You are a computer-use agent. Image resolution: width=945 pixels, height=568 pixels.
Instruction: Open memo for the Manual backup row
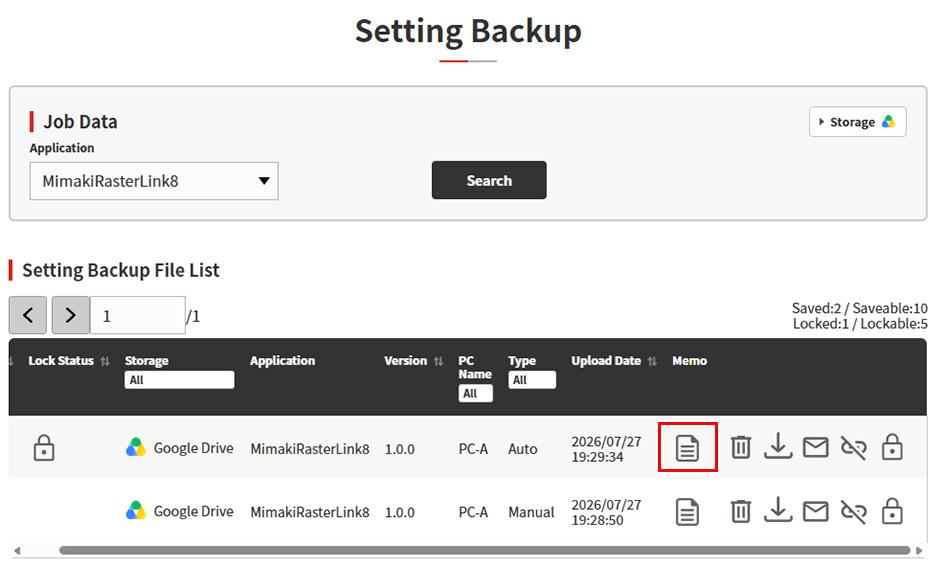[x=687, y=512]
